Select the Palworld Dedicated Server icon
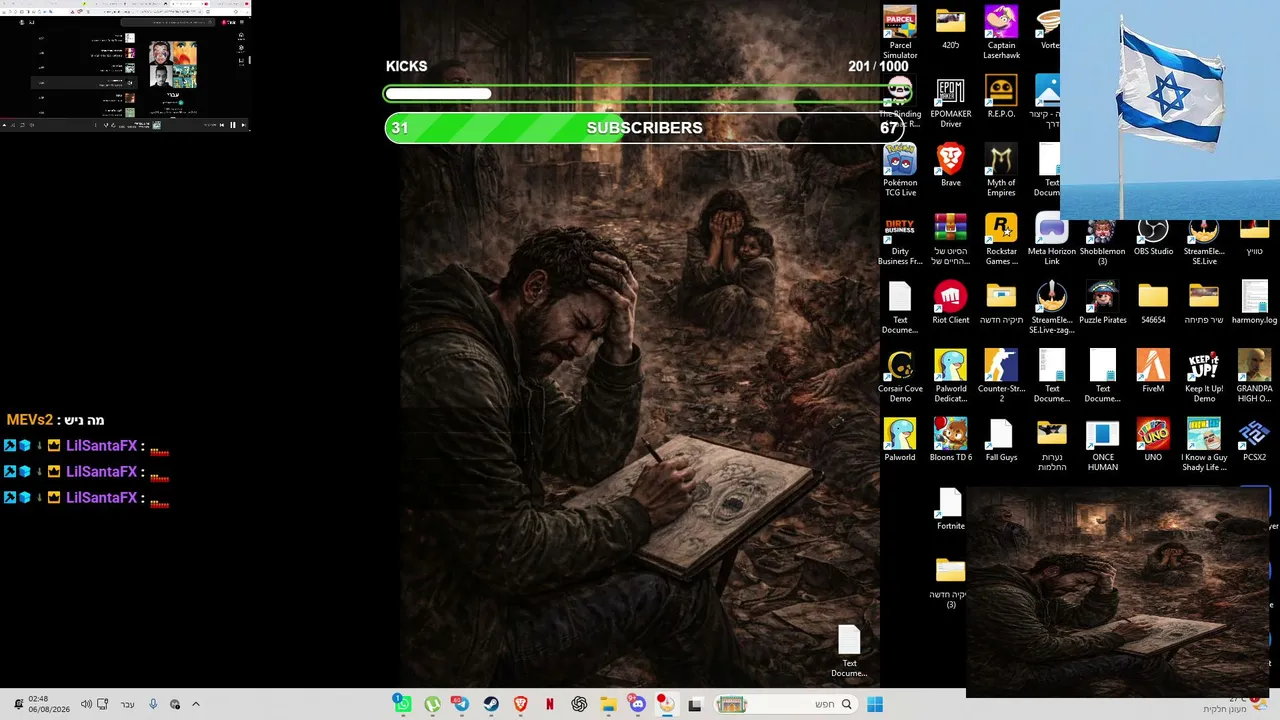 click(950, 376)
